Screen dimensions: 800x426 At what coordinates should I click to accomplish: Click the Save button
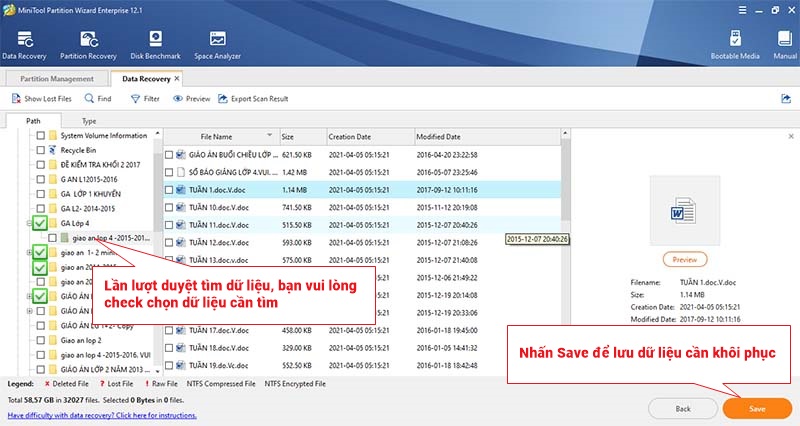point(757,409)
